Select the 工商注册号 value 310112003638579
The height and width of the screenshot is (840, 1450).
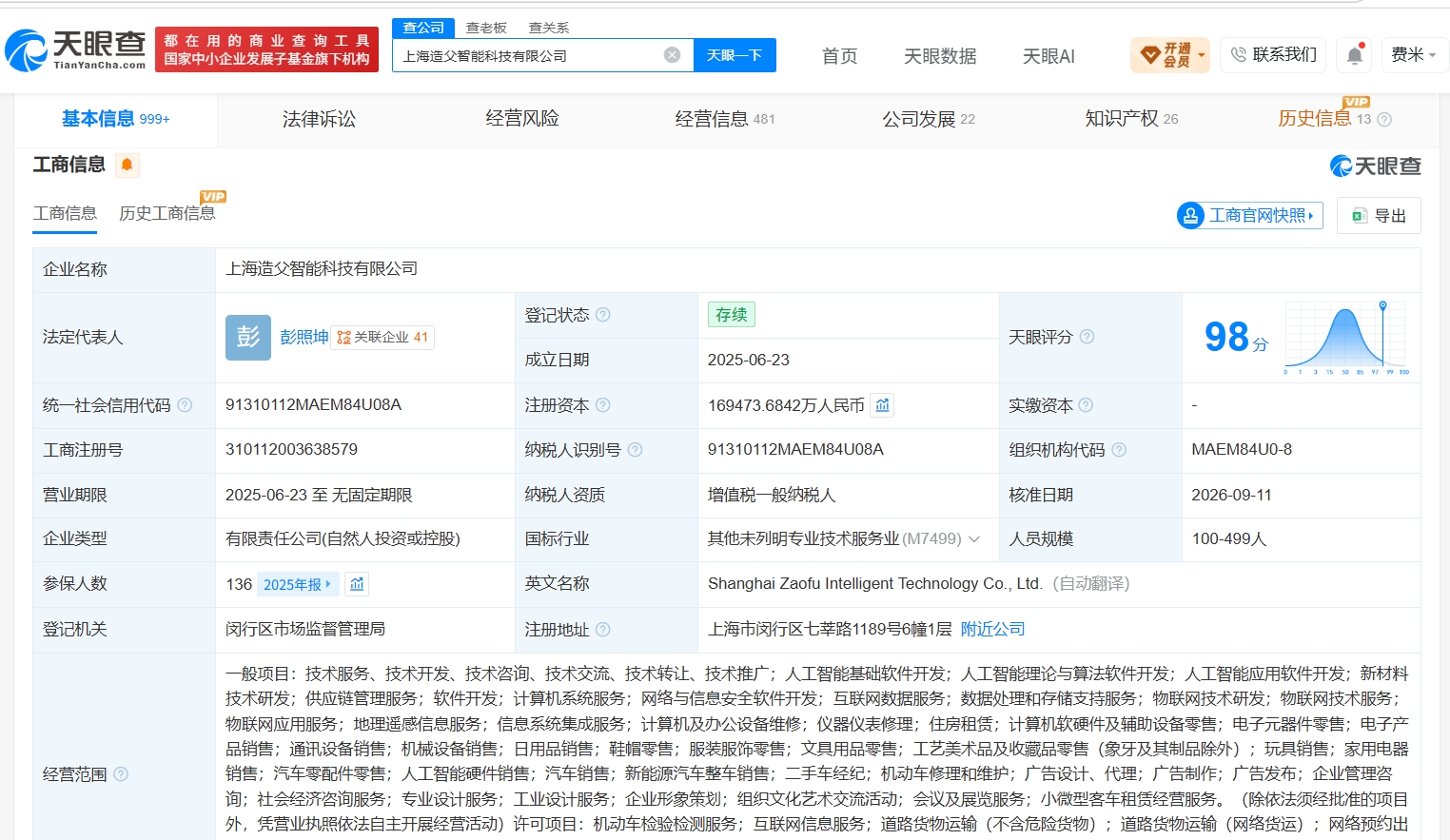click(x=291, y=449)
